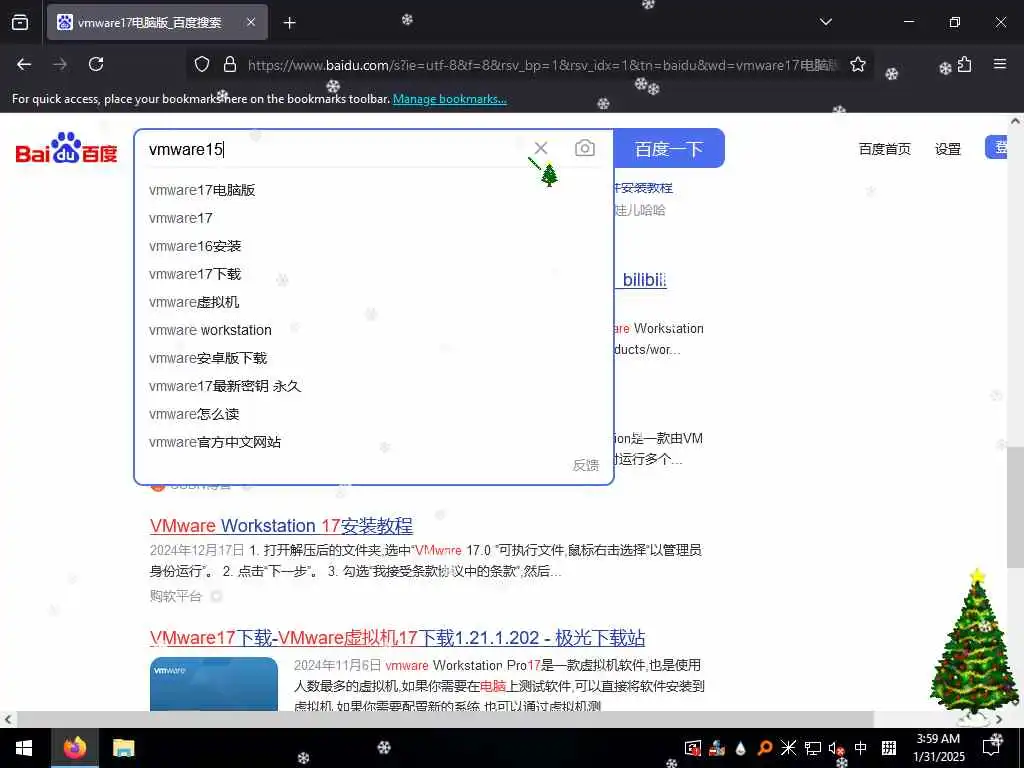Open the Firefox application menu
Viewport: 1024px width, 768px height.
pos(1000,64)
